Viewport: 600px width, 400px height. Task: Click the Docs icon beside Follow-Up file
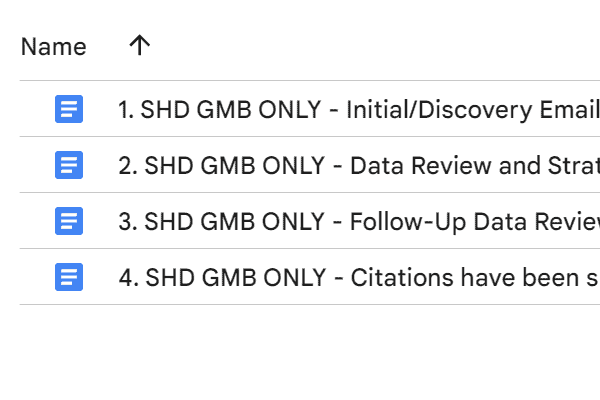click(69, 221)
